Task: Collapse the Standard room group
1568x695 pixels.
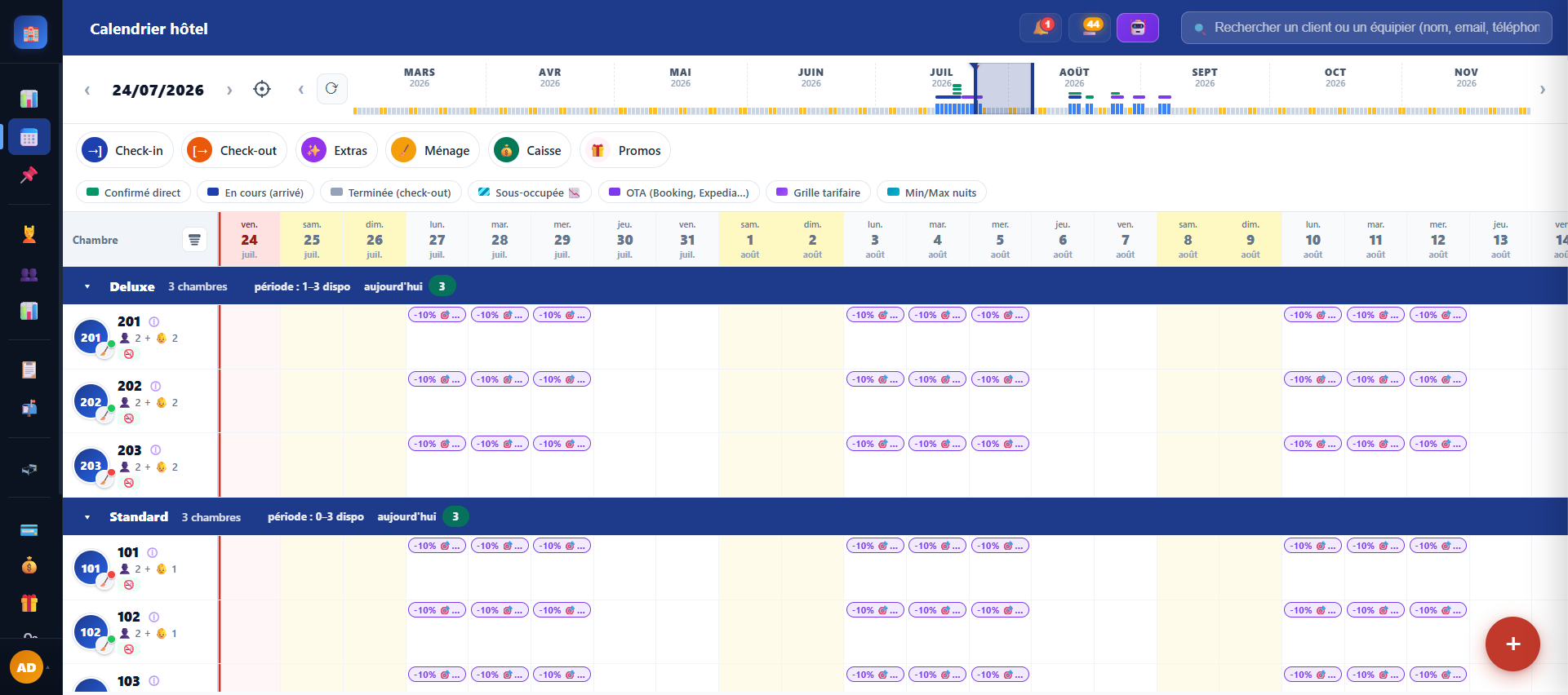Action: click(x=87, y=517)
